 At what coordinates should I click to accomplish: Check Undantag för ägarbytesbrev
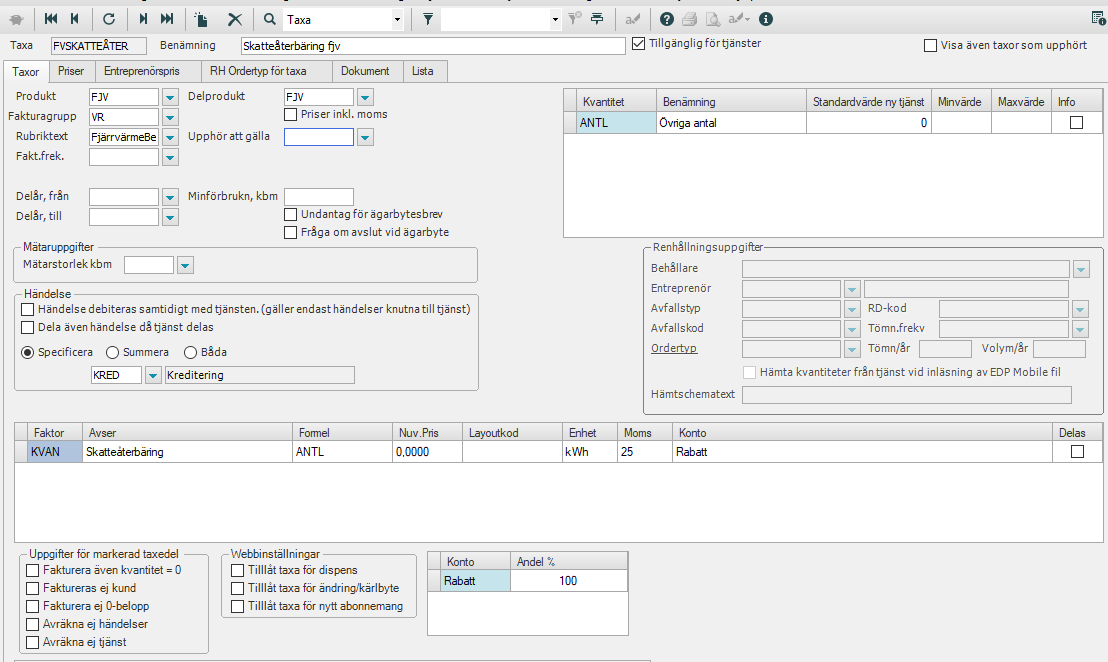click(x=290, y=214)
